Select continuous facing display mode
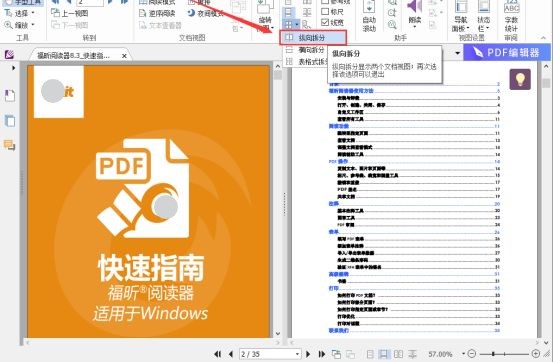This screenshot has width=553, height=362. point(412,354)
